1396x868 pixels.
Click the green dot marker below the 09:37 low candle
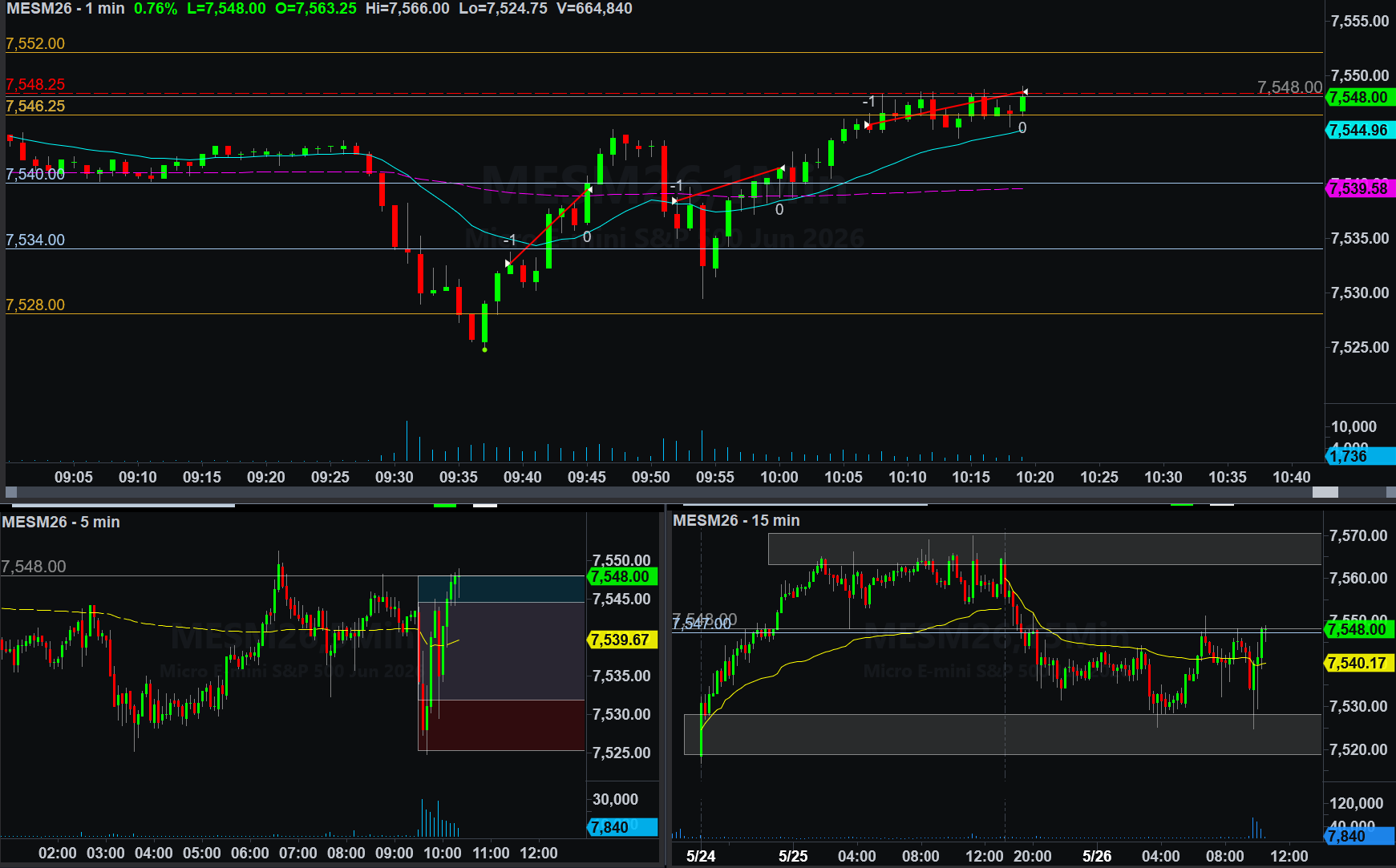tap(484, 349)
